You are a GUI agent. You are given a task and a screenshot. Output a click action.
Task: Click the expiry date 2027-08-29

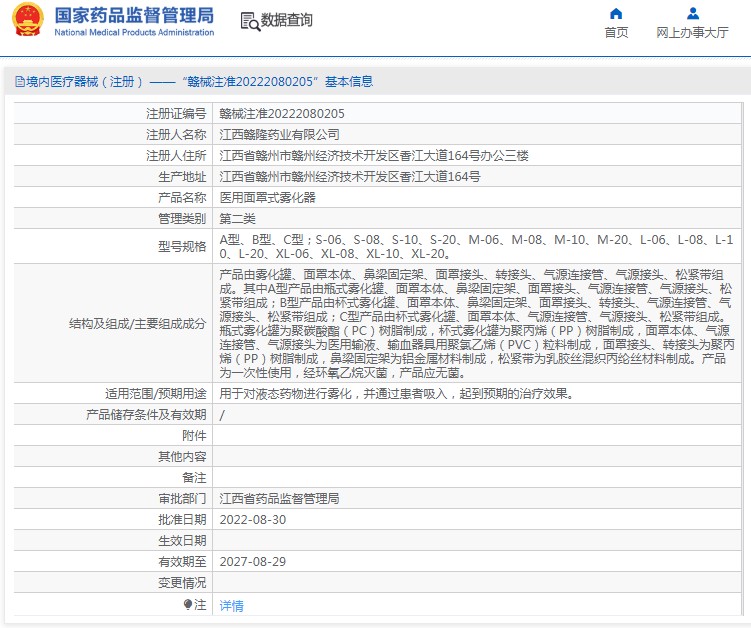252,562
